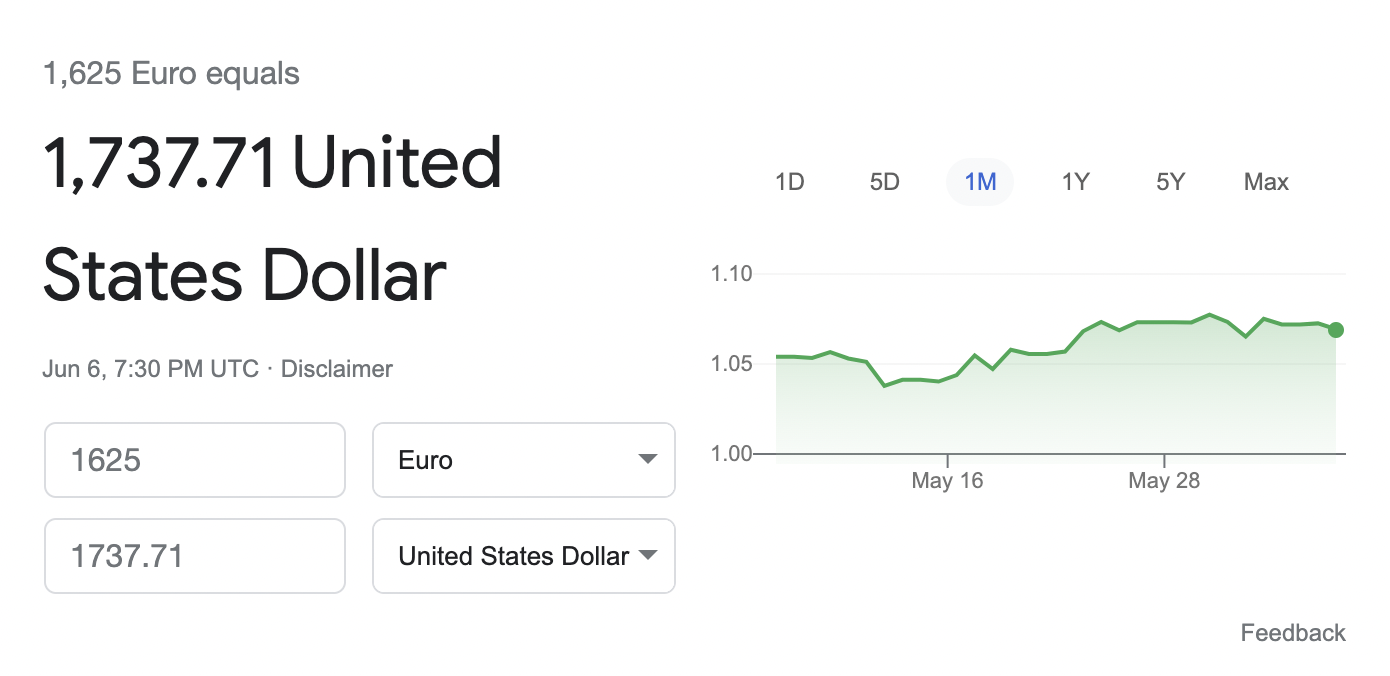Image resolution: width=1390 pixels, height=676 pixels.
Task: Open the Euro currency dropdown
Action: click(x=523, y=460)
